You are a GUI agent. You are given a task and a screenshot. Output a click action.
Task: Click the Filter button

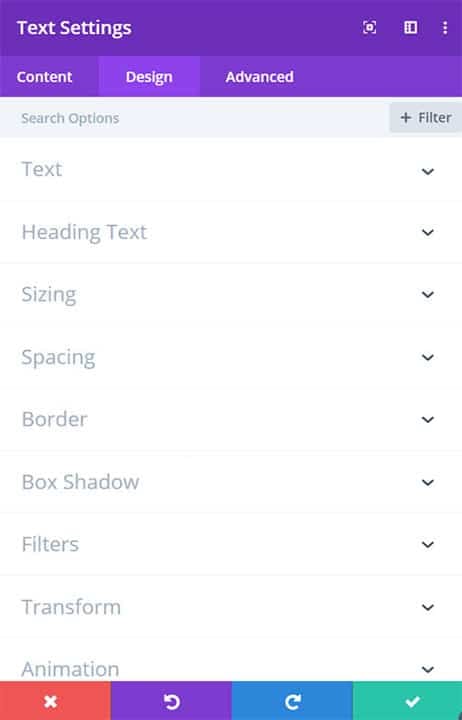pyautogui.click(x=426, y=118)
